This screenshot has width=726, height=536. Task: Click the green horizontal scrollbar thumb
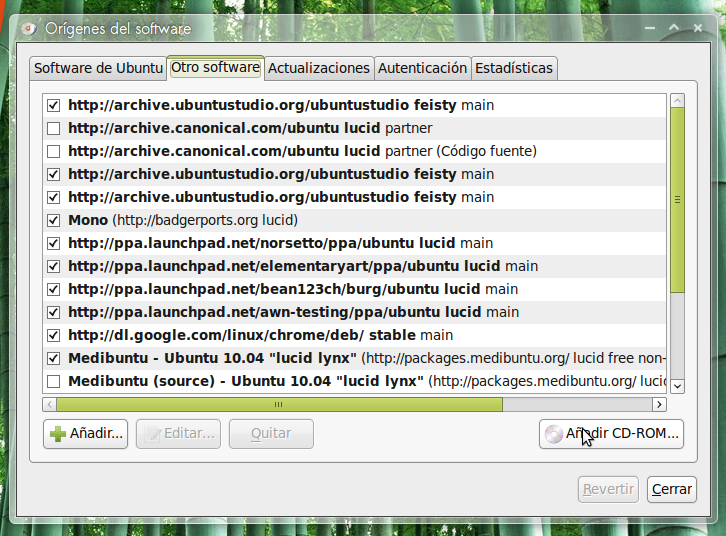(x=279, y=405)
